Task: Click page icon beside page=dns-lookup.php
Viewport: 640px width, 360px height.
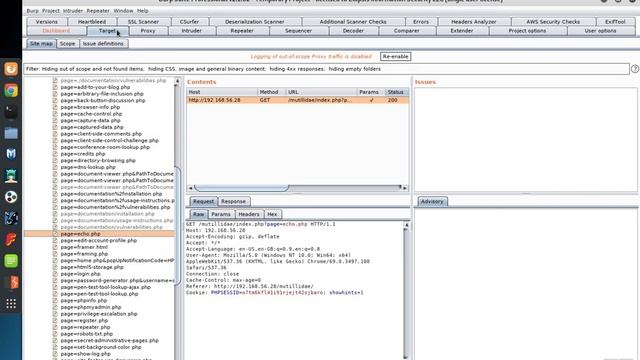Action: [x=55, y=167]
